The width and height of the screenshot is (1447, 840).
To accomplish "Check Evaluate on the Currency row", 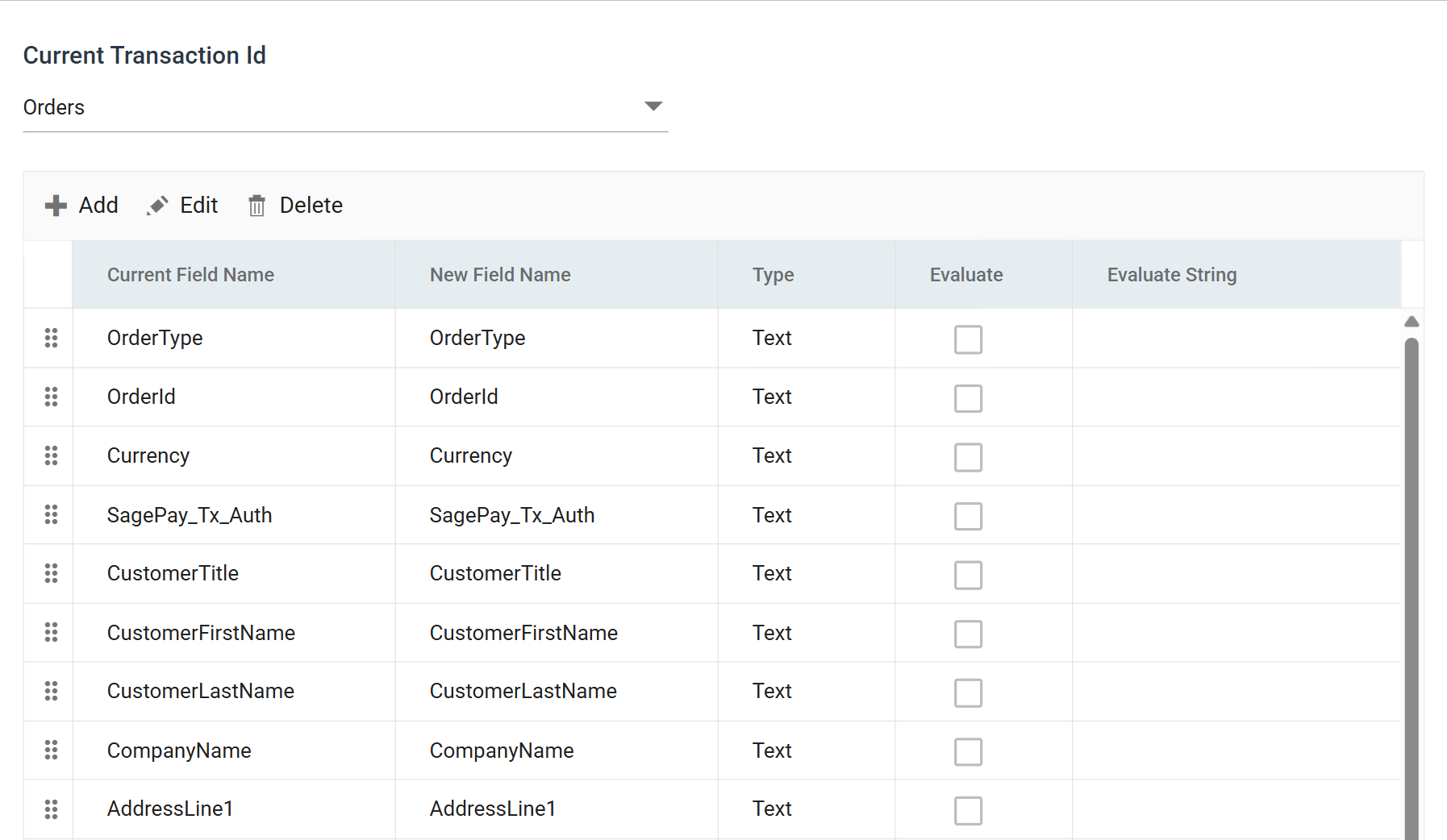I will click(968, 457).
